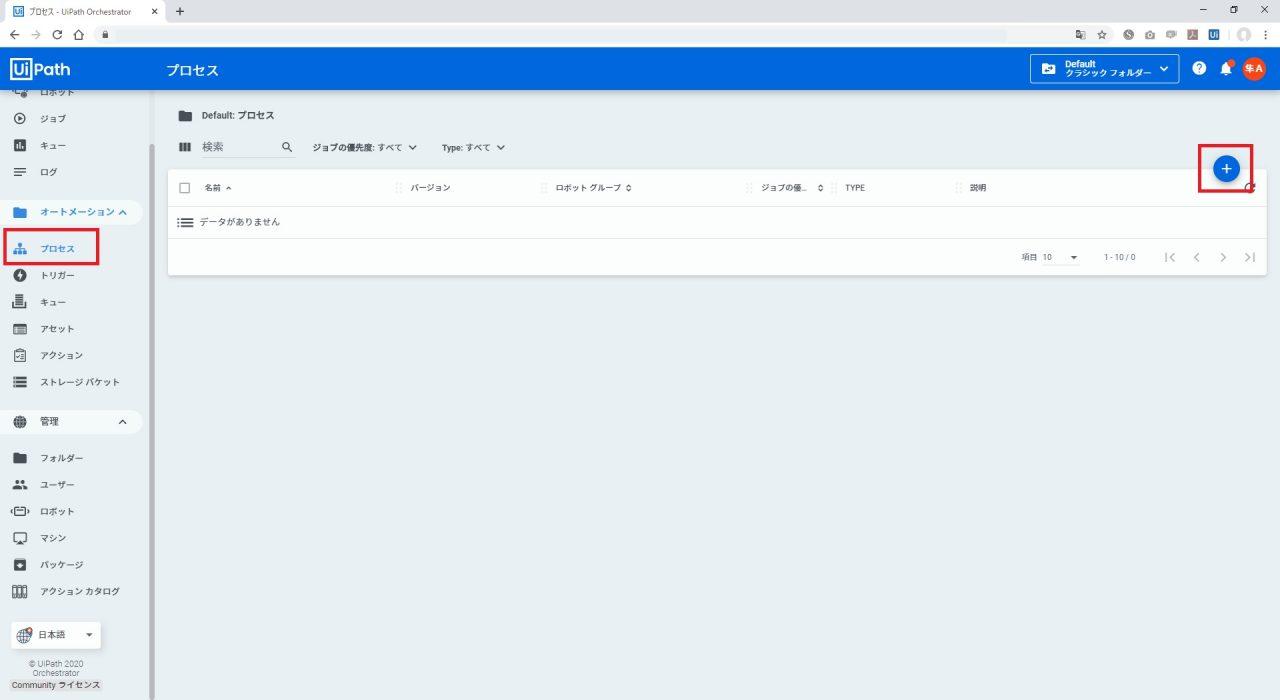Go to the browser home page
The image size is (1280, 700).
(x=78, y=34)
